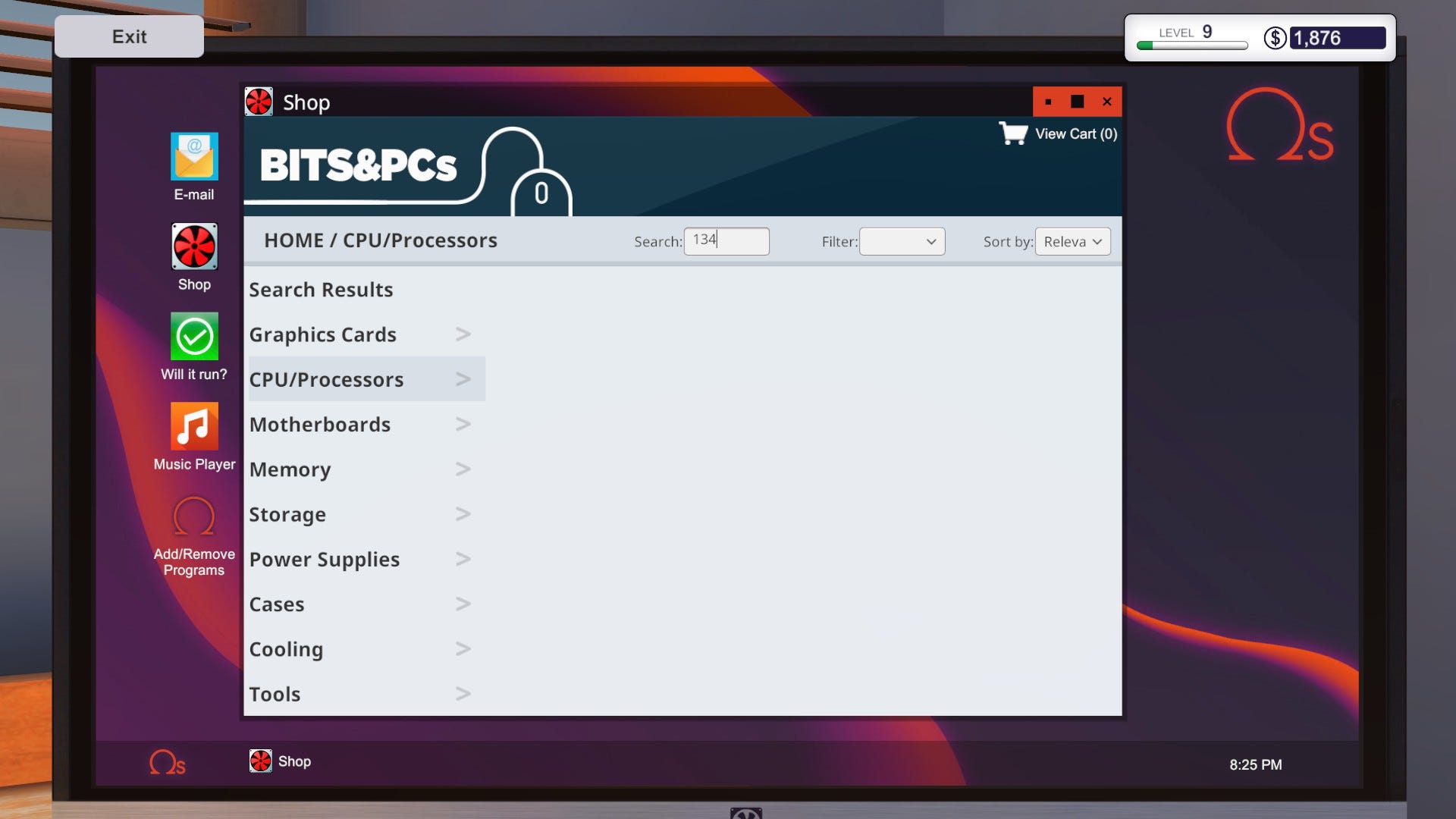The image size is (1456, 819).
Task: Expand the Power Supplies arrow
Action: click(x=463, y=559)
